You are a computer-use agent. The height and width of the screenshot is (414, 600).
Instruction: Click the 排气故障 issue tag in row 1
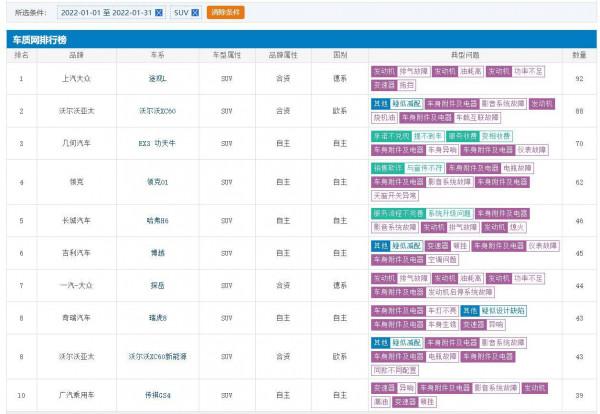(414, 71)
